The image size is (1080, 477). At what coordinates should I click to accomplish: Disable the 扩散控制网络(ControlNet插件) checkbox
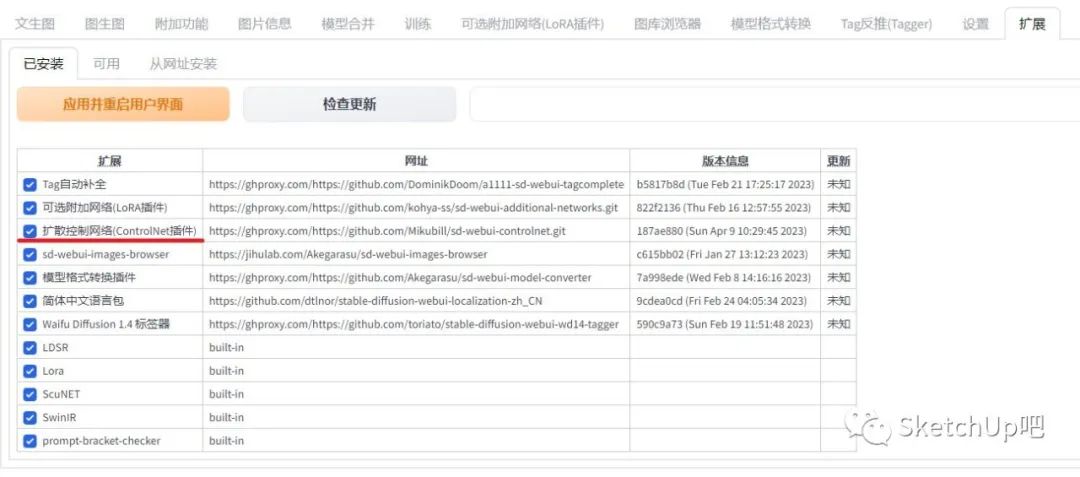pyautogui.click(x=30, y=231)
